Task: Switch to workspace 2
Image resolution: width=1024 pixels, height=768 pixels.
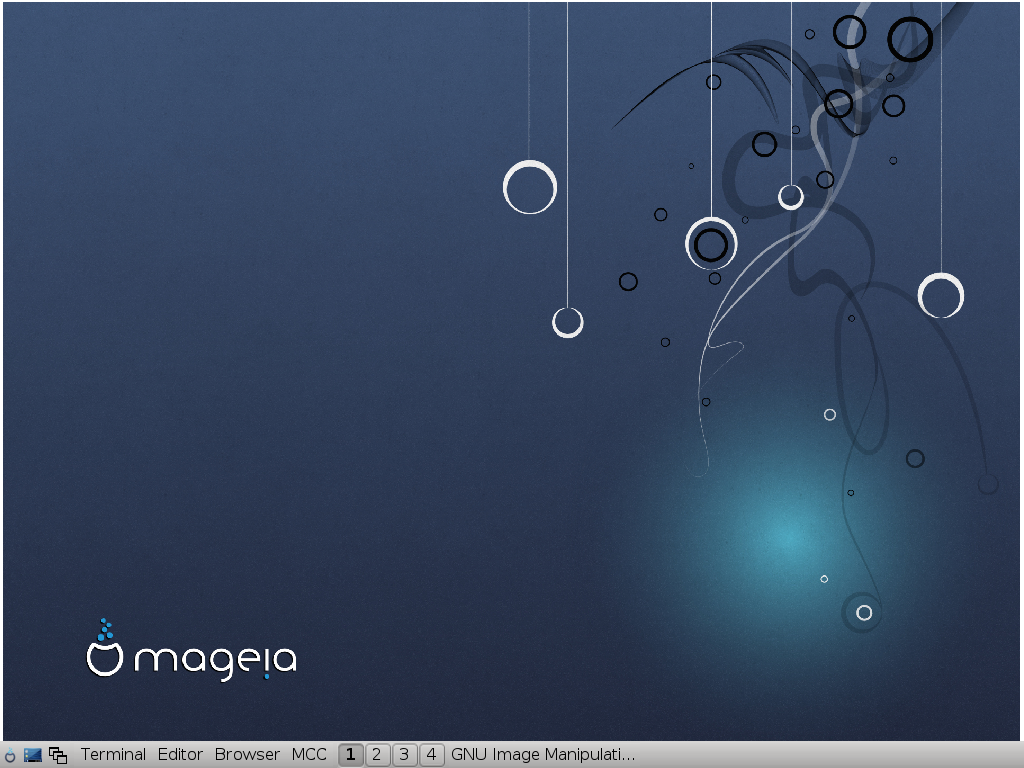Action: pos(377,755)
